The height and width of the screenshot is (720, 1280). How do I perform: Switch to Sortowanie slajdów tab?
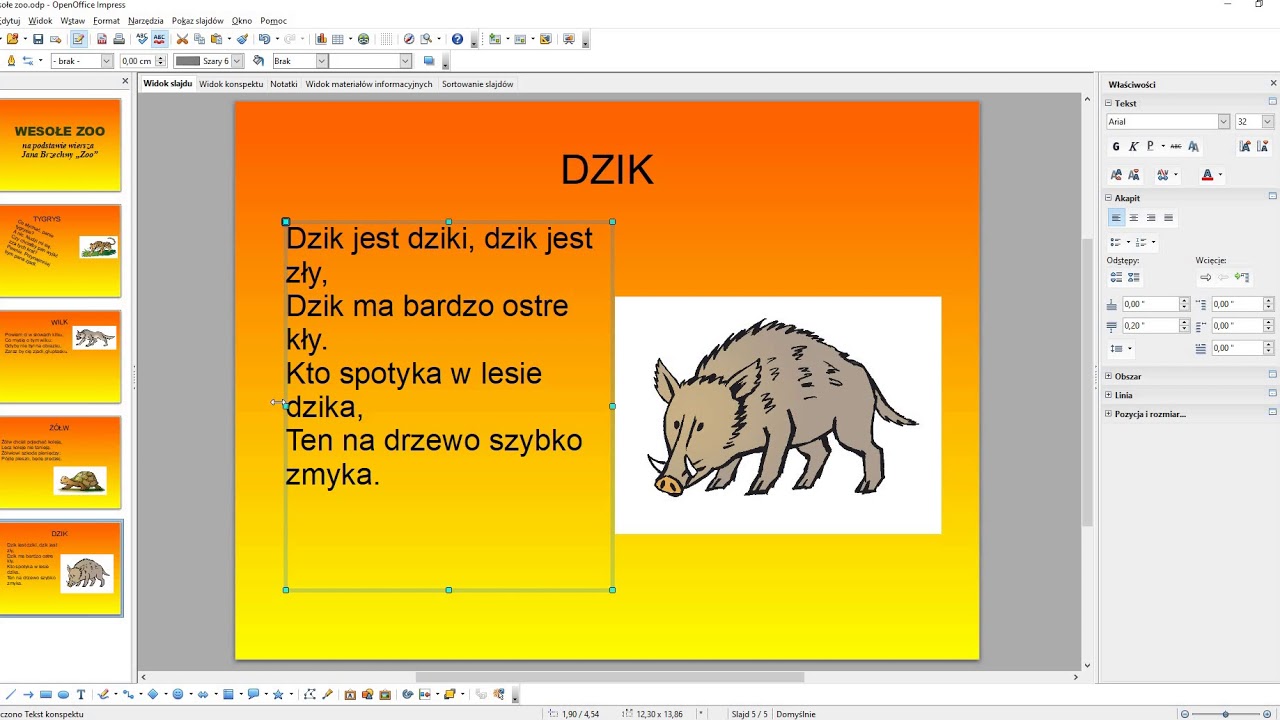478,84
